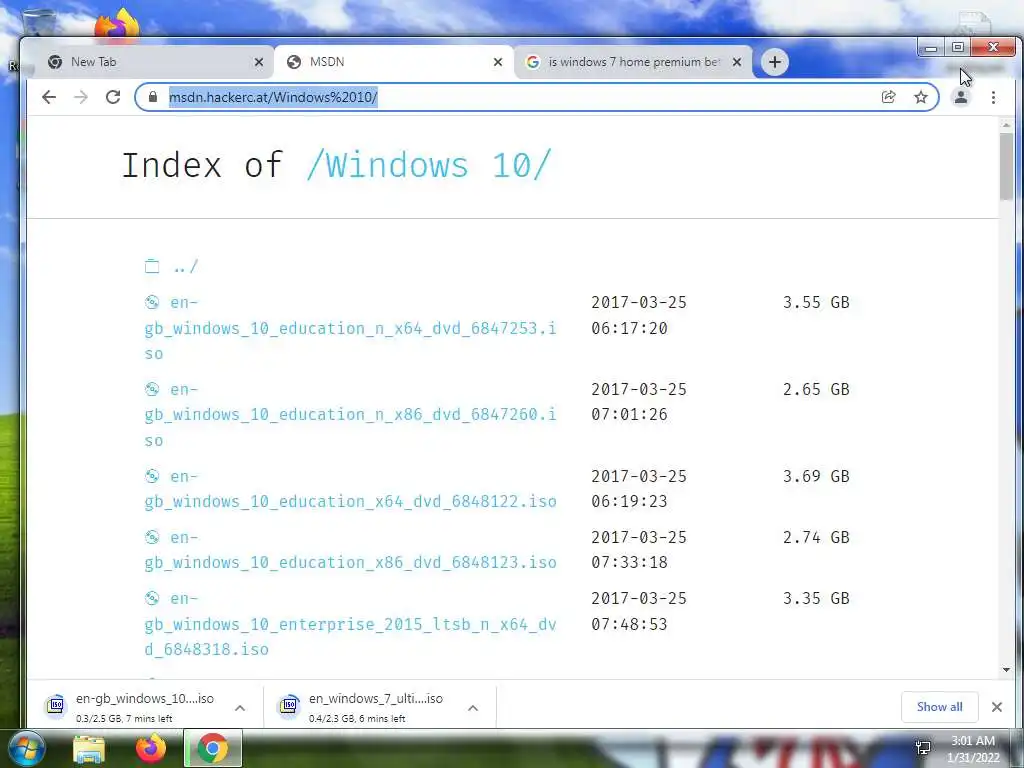Launch Firefox from the taskbar
The width and height of the screenshot is (1024, 768).
pos(151,749)
